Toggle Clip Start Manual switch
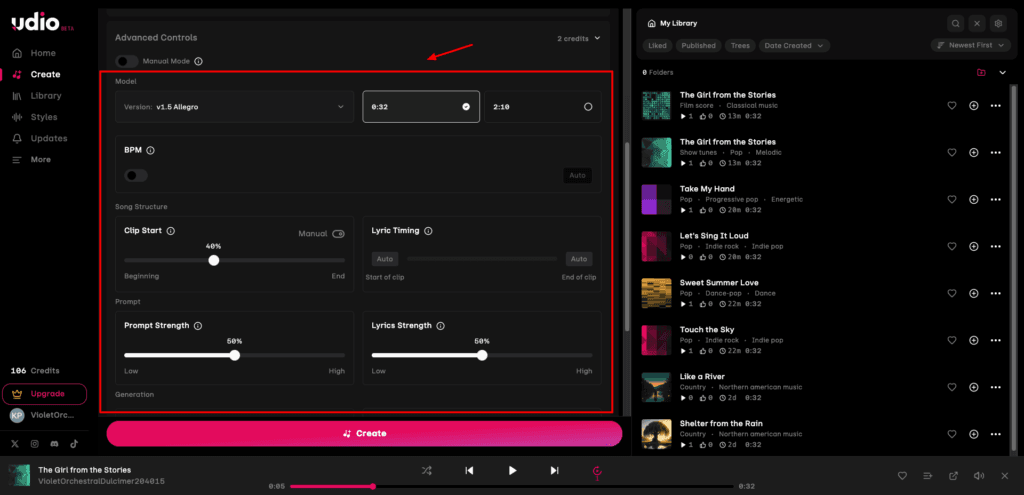 (338, 234)
